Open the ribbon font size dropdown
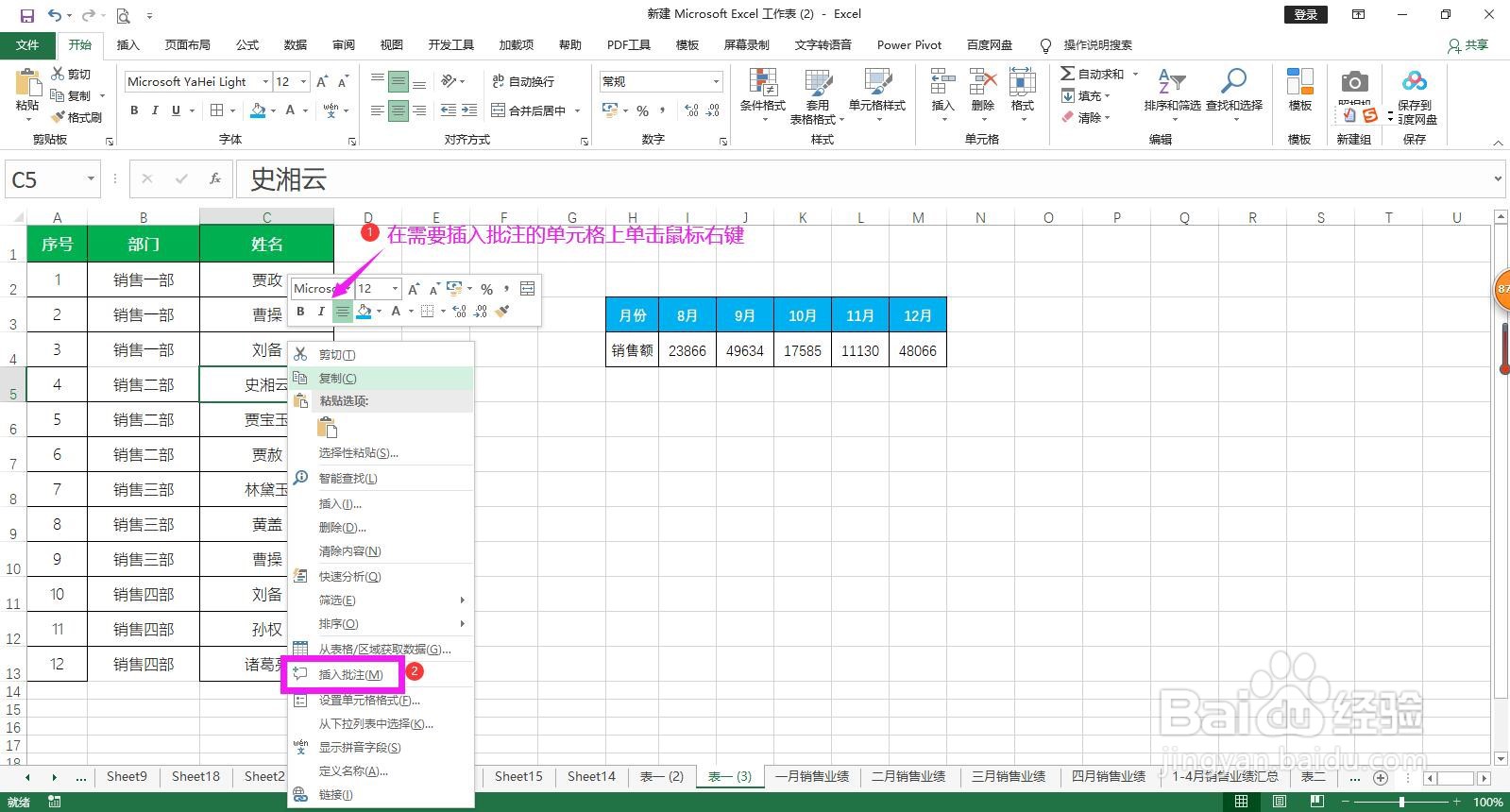Screen dimensions: 1510x812 tap(303, 82)
